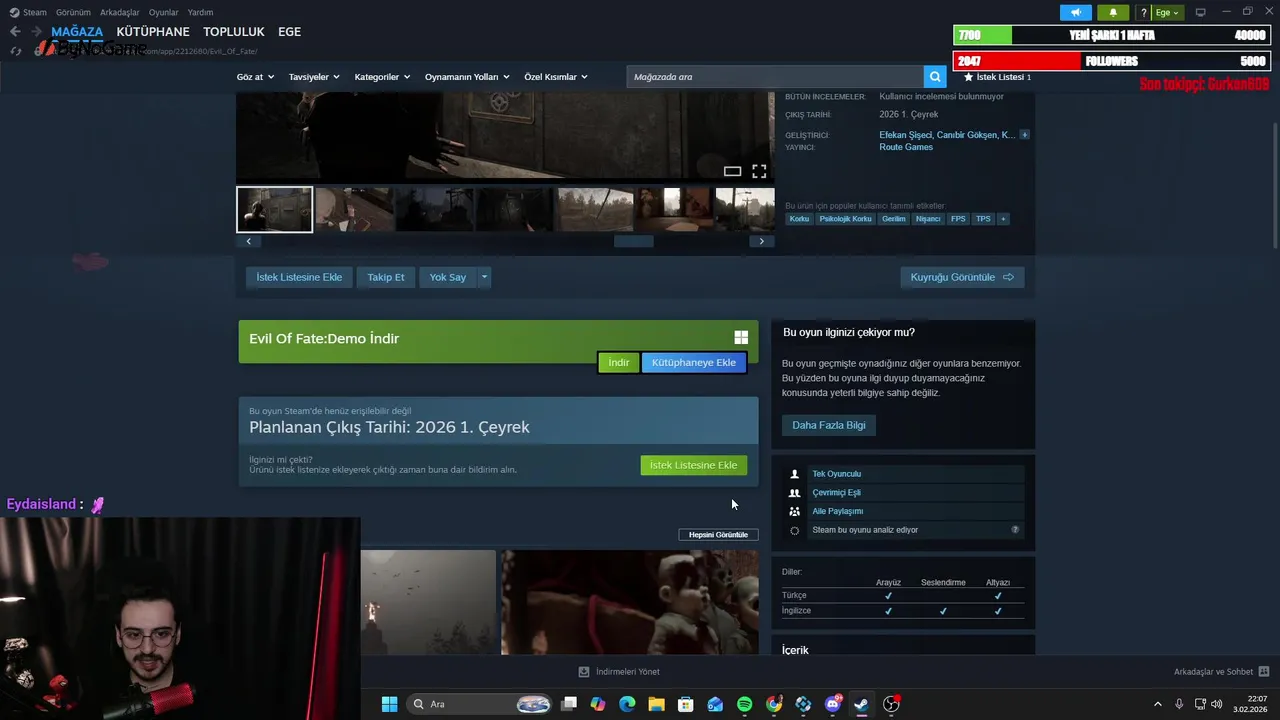Click Kuyruğu Görüntüle button
Viewport: 1280px width, 720px height.
pos(962,277)
